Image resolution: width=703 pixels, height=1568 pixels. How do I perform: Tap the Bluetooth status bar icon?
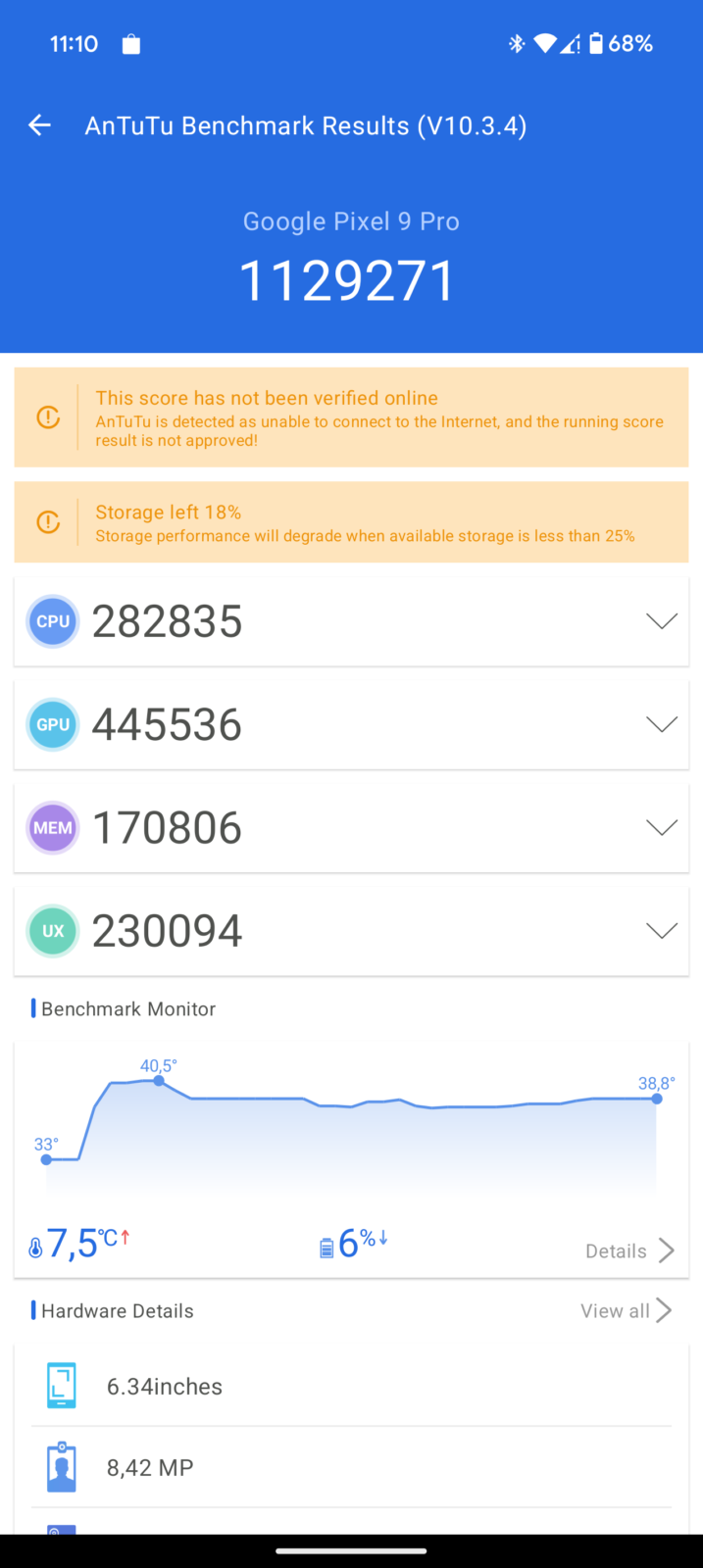point(516,44)
